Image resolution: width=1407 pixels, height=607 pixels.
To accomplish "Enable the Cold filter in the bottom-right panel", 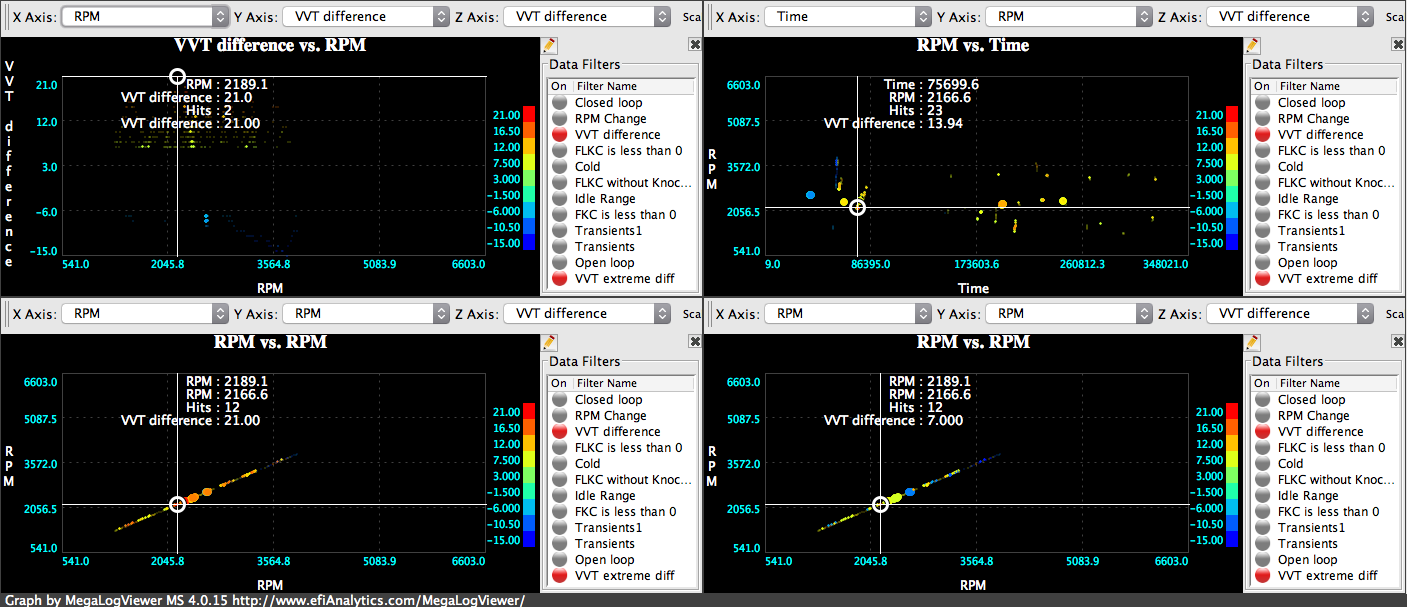I will pos(1264,463).
